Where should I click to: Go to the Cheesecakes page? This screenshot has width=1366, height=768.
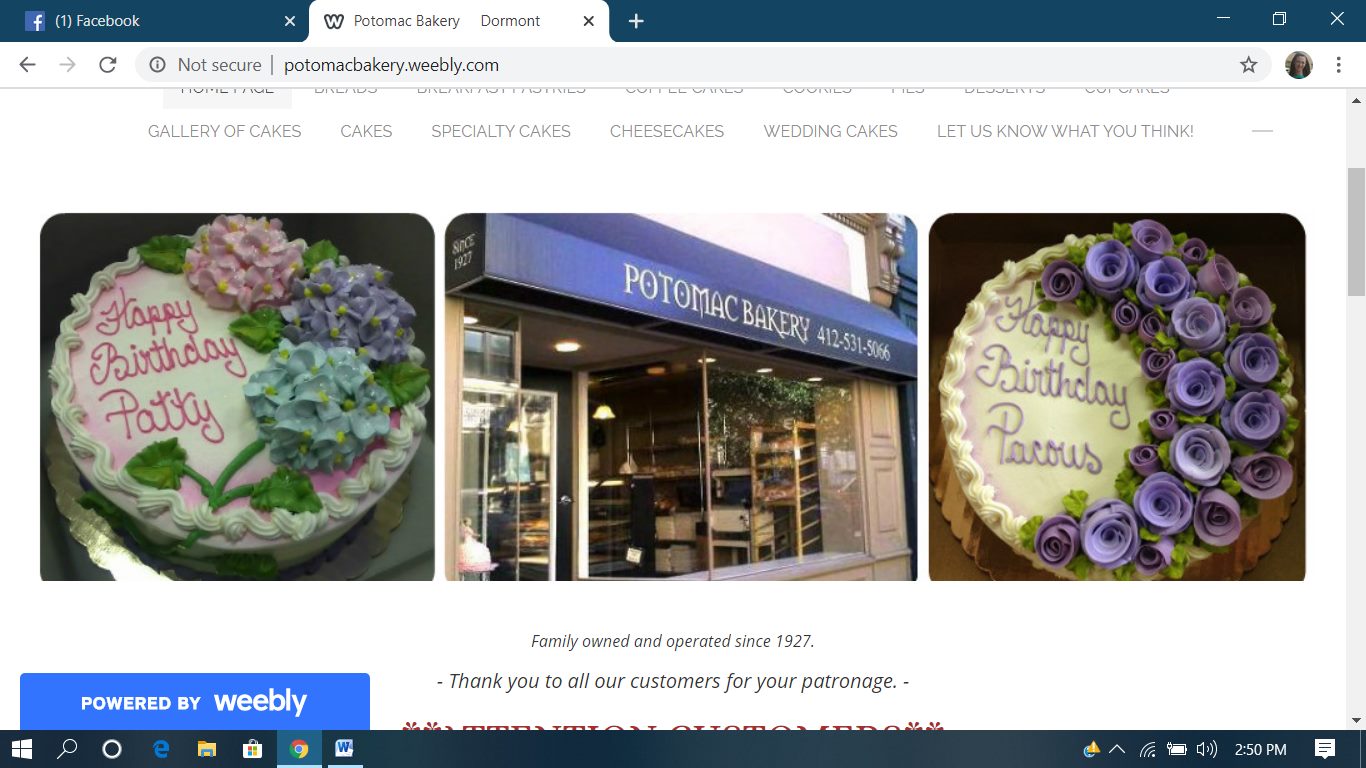(667, 131)
